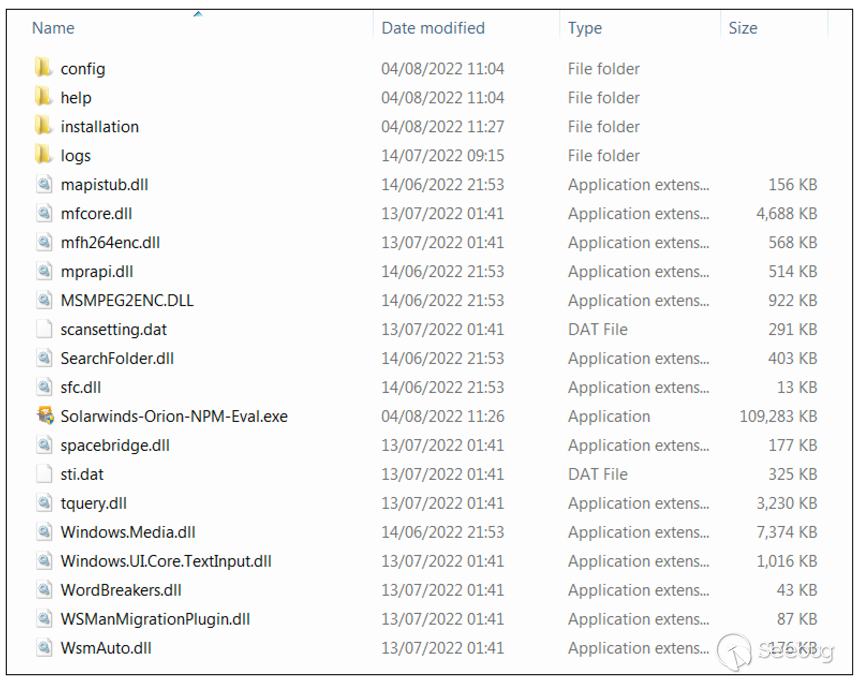Click the WsmAuto.dll file icon

[x=44, y=648]
